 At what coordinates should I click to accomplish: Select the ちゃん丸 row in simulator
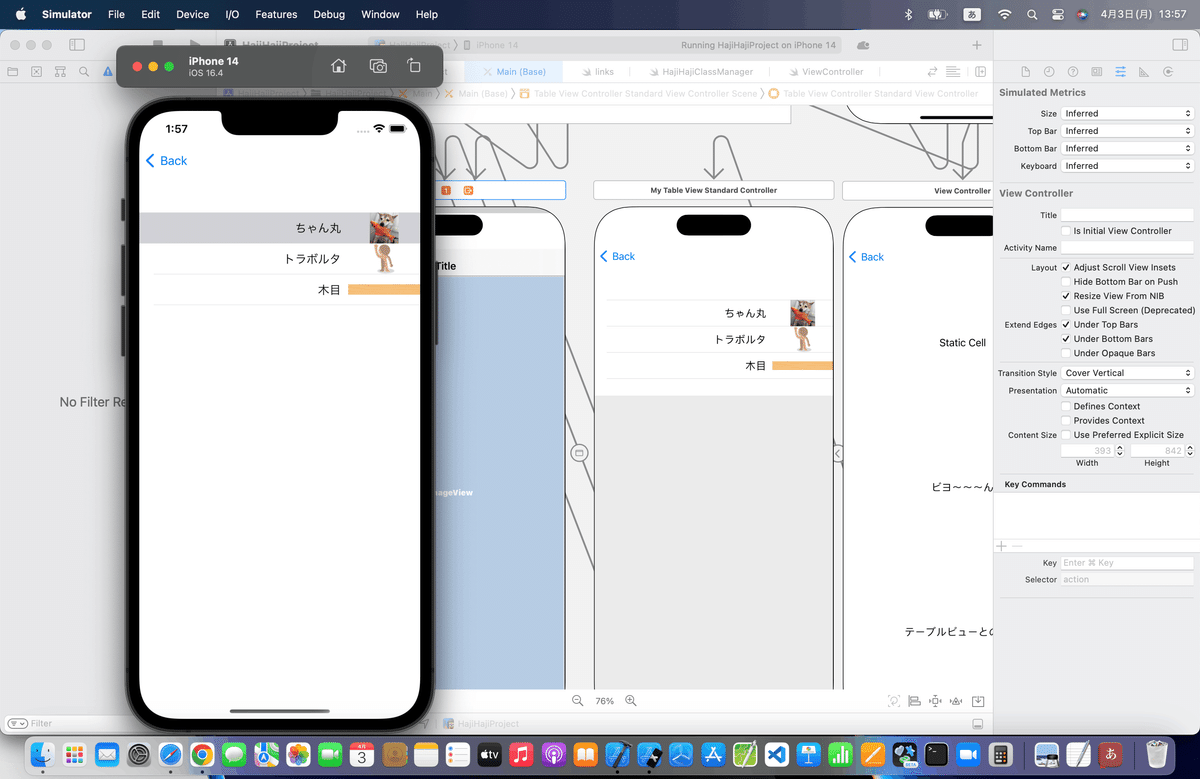click(279, 228)
